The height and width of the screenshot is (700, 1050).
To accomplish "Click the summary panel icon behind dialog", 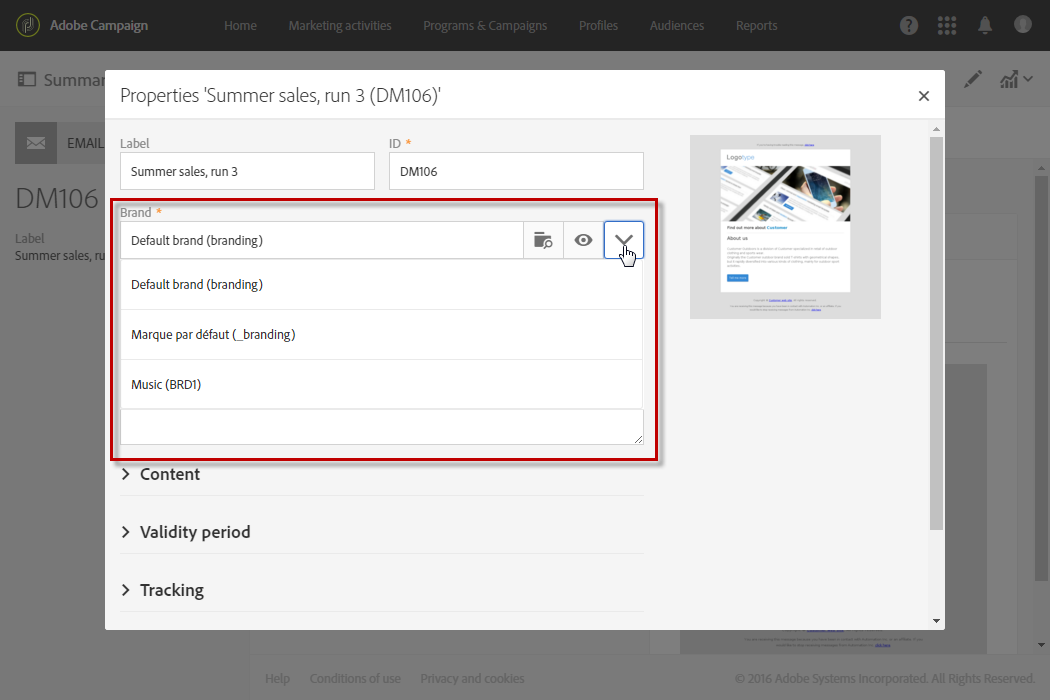I will tap(27, 80).
